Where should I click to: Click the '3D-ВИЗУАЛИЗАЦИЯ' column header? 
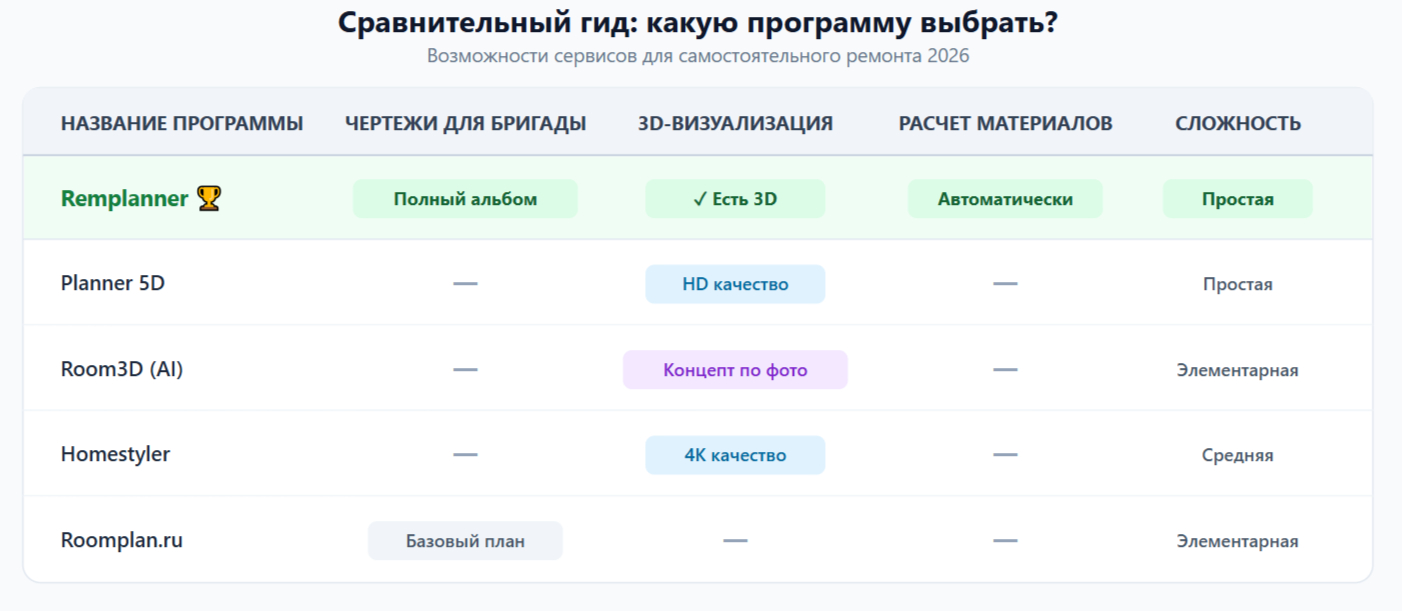coord(735,123)
